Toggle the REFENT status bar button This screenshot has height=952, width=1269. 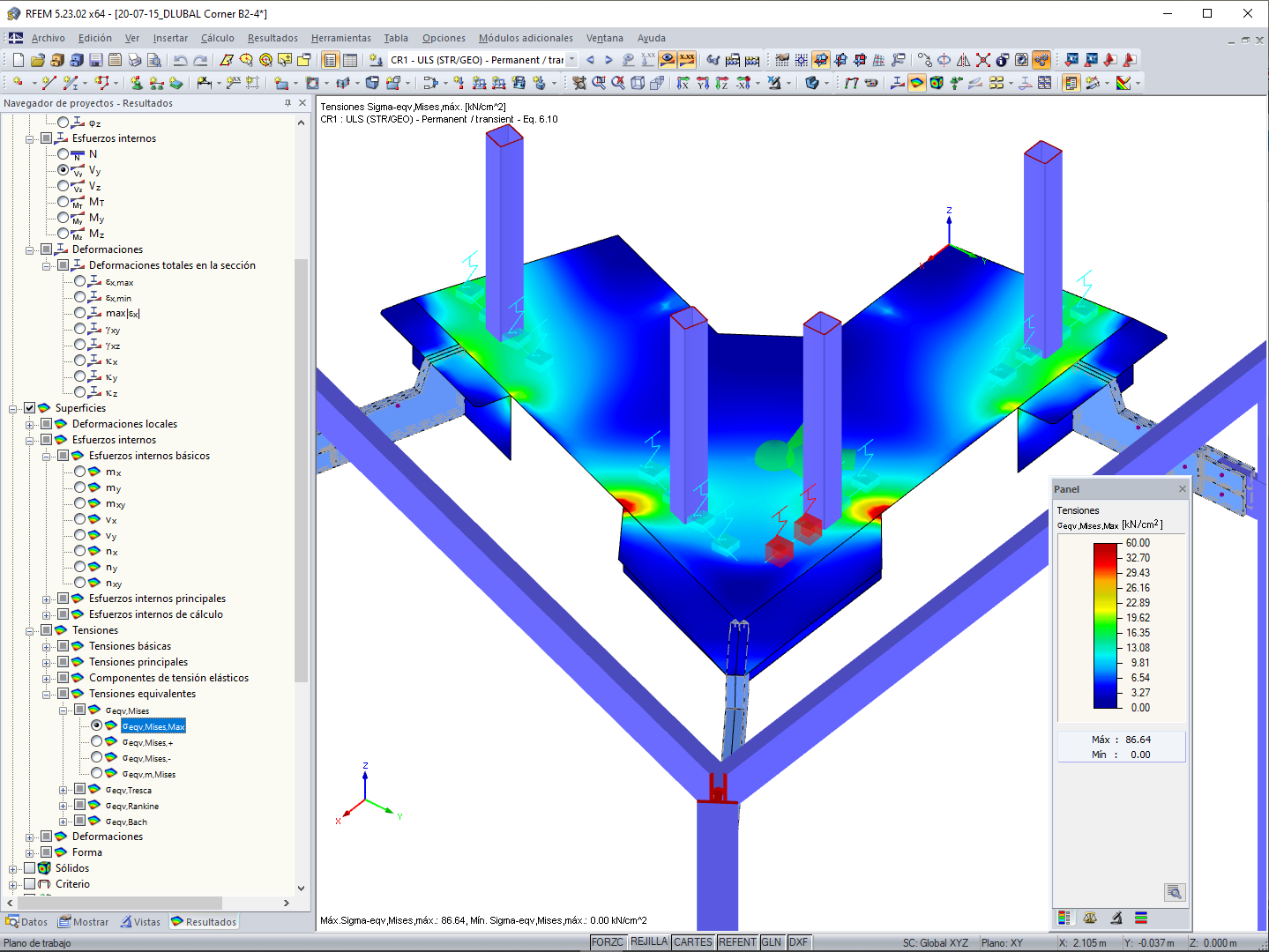click(x=737, y=942)
